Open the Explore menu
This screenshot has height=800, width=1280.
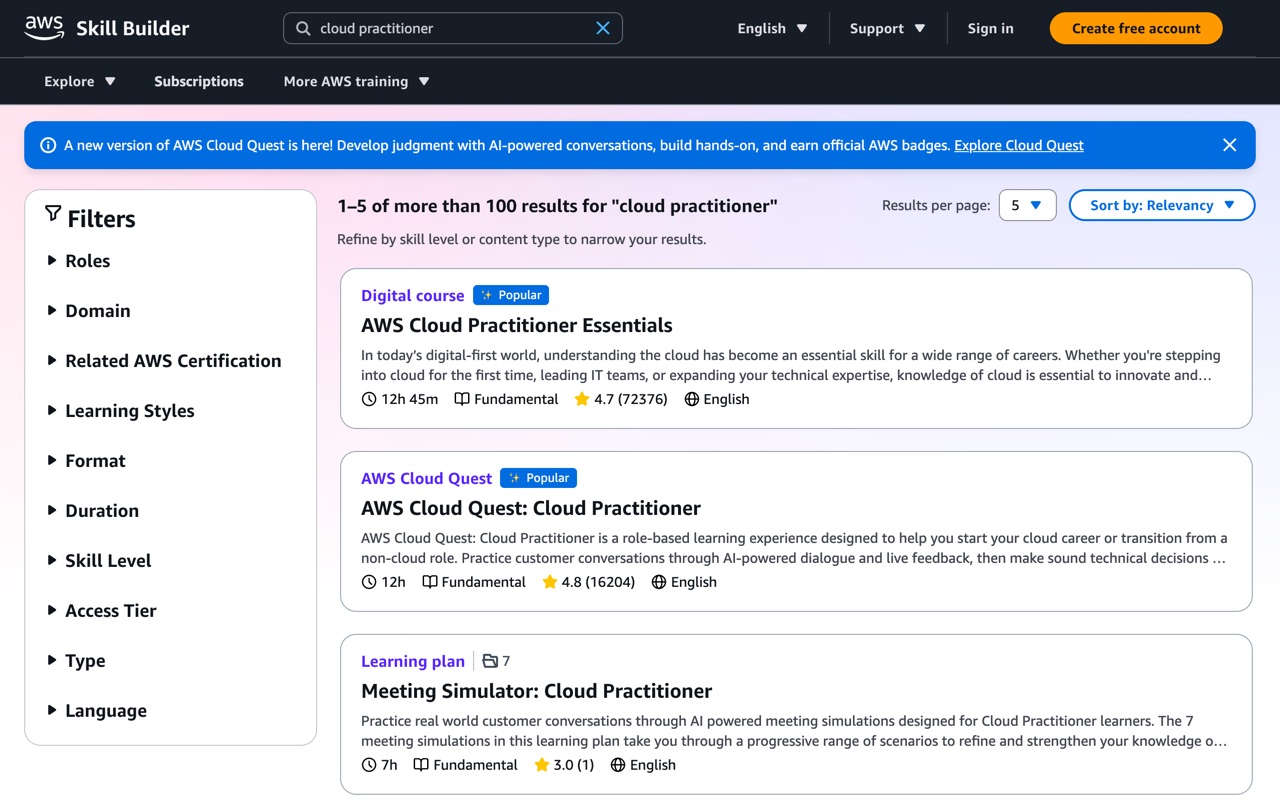coord(80,81)
